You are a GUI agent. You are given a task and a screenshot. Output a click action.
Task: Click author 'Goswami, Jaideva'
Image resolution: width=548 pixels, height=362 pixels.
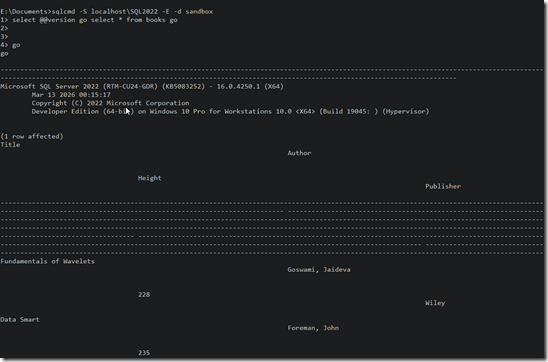[x=319, y=270]
